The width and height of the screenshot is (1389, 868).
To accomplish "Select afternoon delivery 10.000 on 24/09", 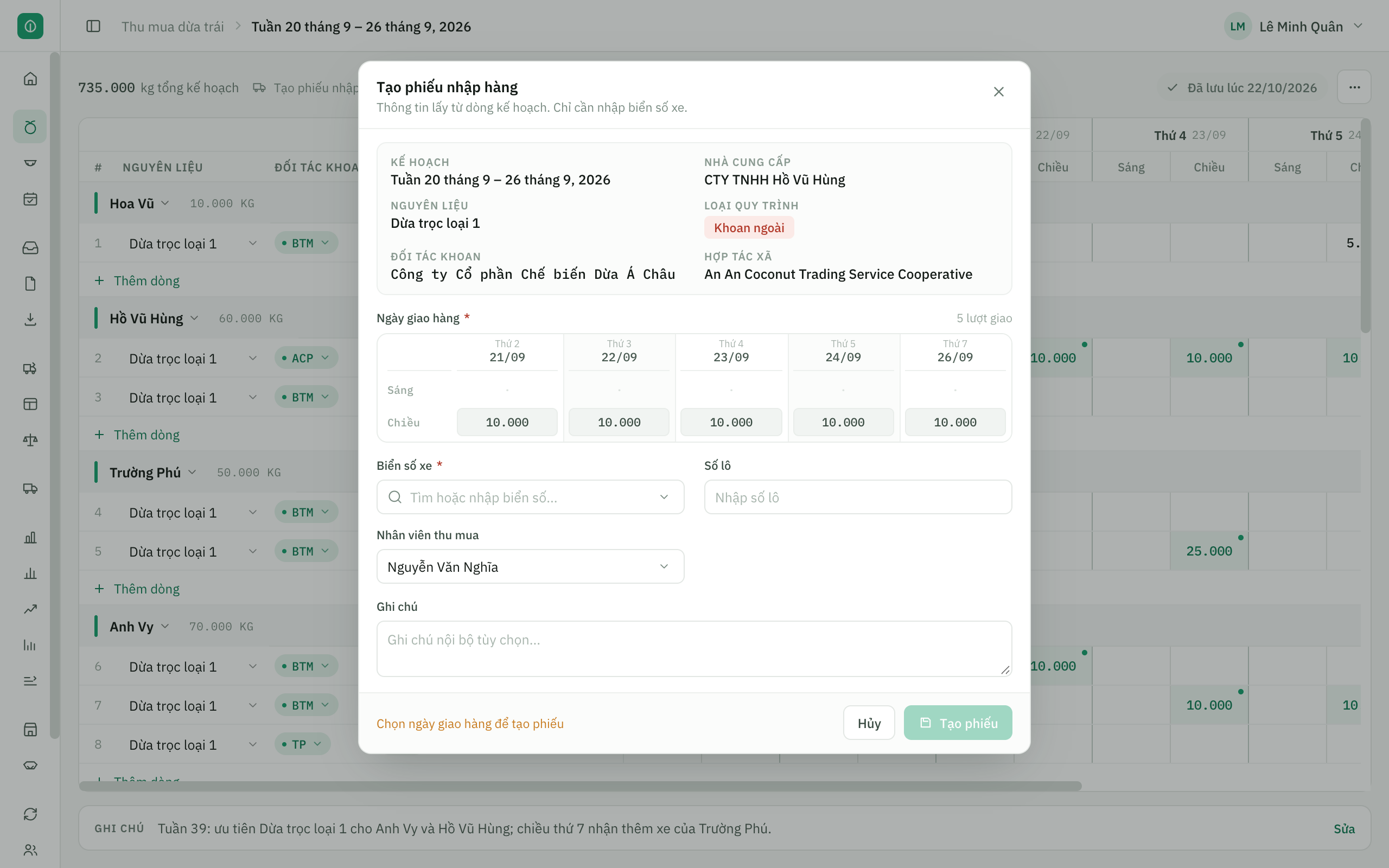I will [843, 423].
